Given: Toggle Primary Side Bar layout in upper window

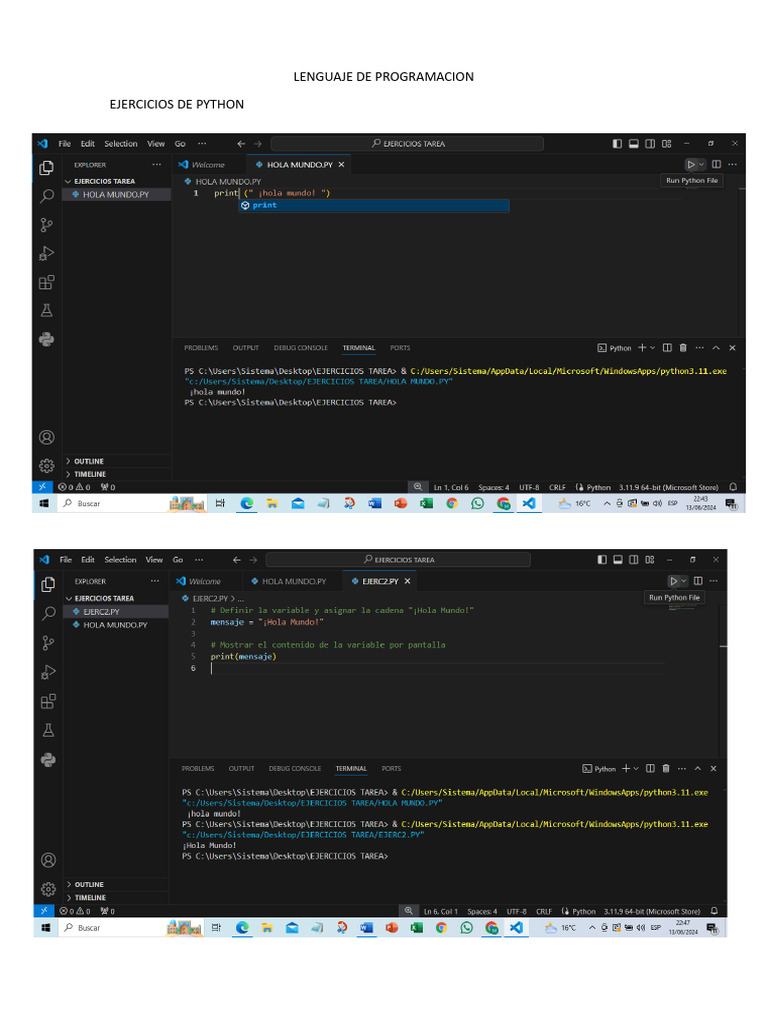Looking at the screenshot, I should point(617,144).
